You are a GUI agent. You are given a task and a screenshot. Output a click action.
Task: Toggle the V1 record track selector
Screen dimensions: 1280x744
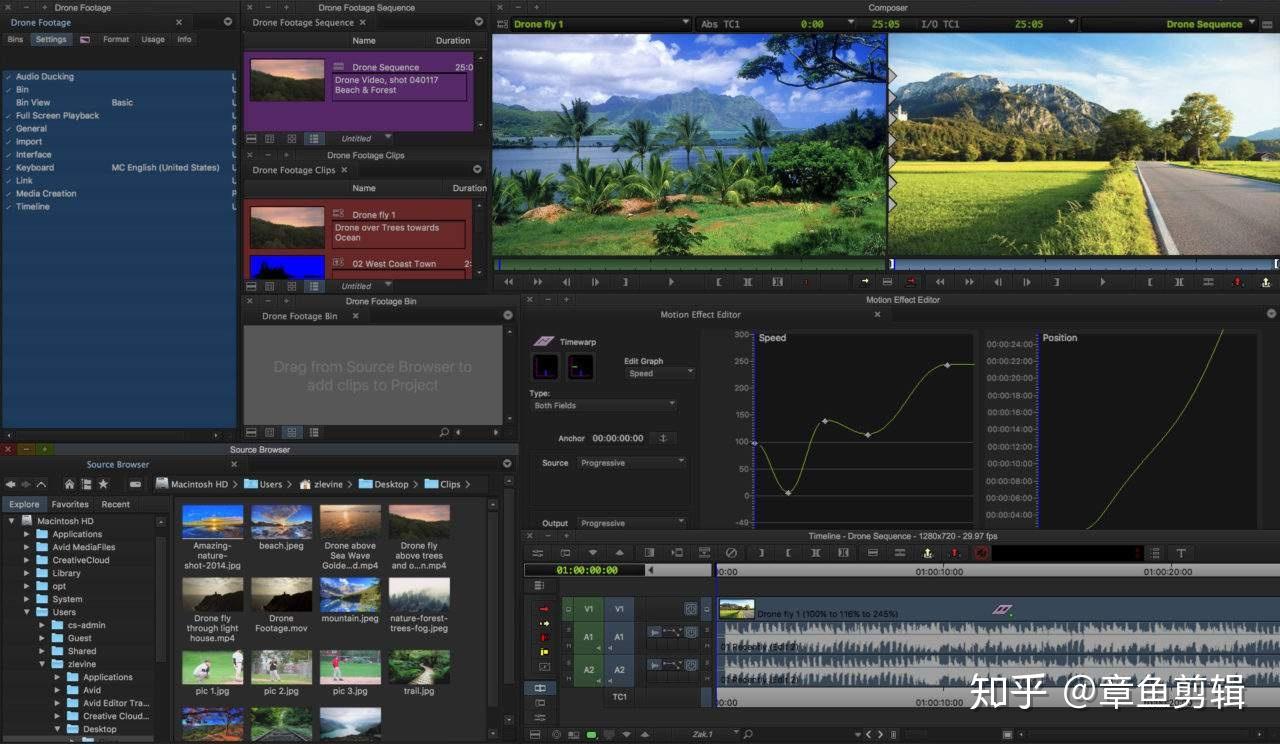click(x=618, y=609)
